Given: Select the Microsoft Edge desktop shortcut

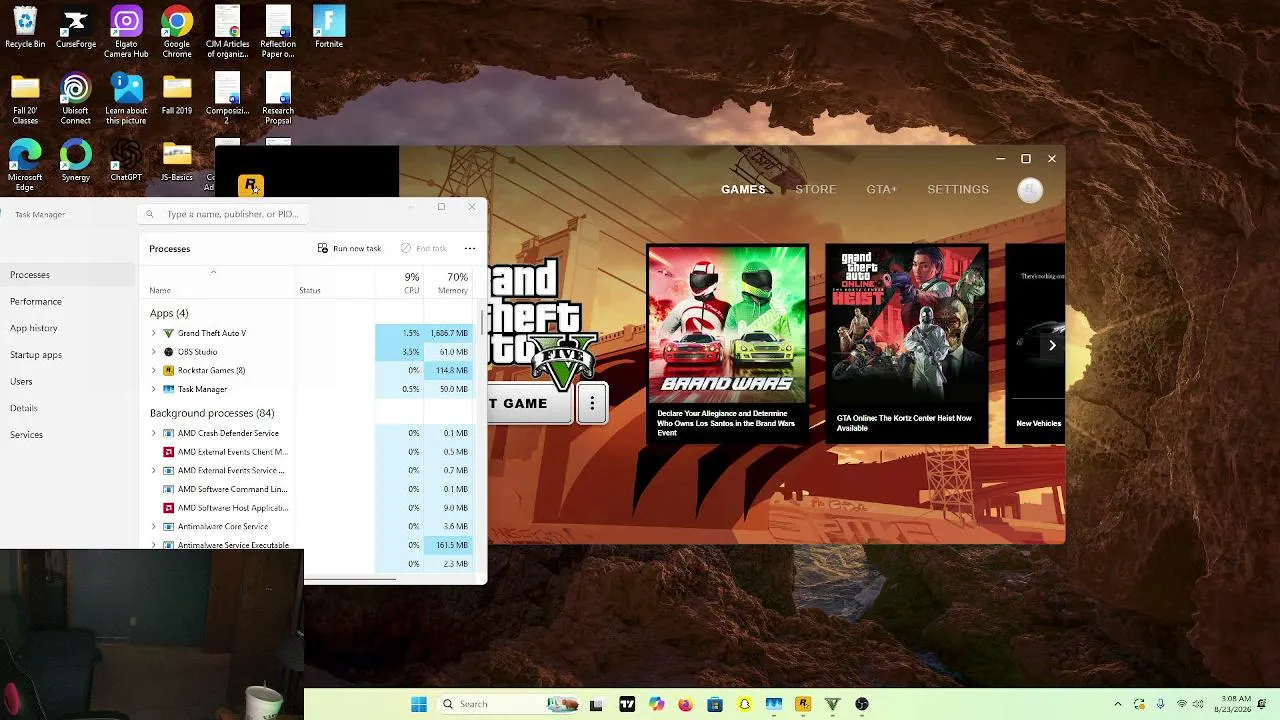Looking at the screenshot, I should pyautogui.click(x=25, y=165).
